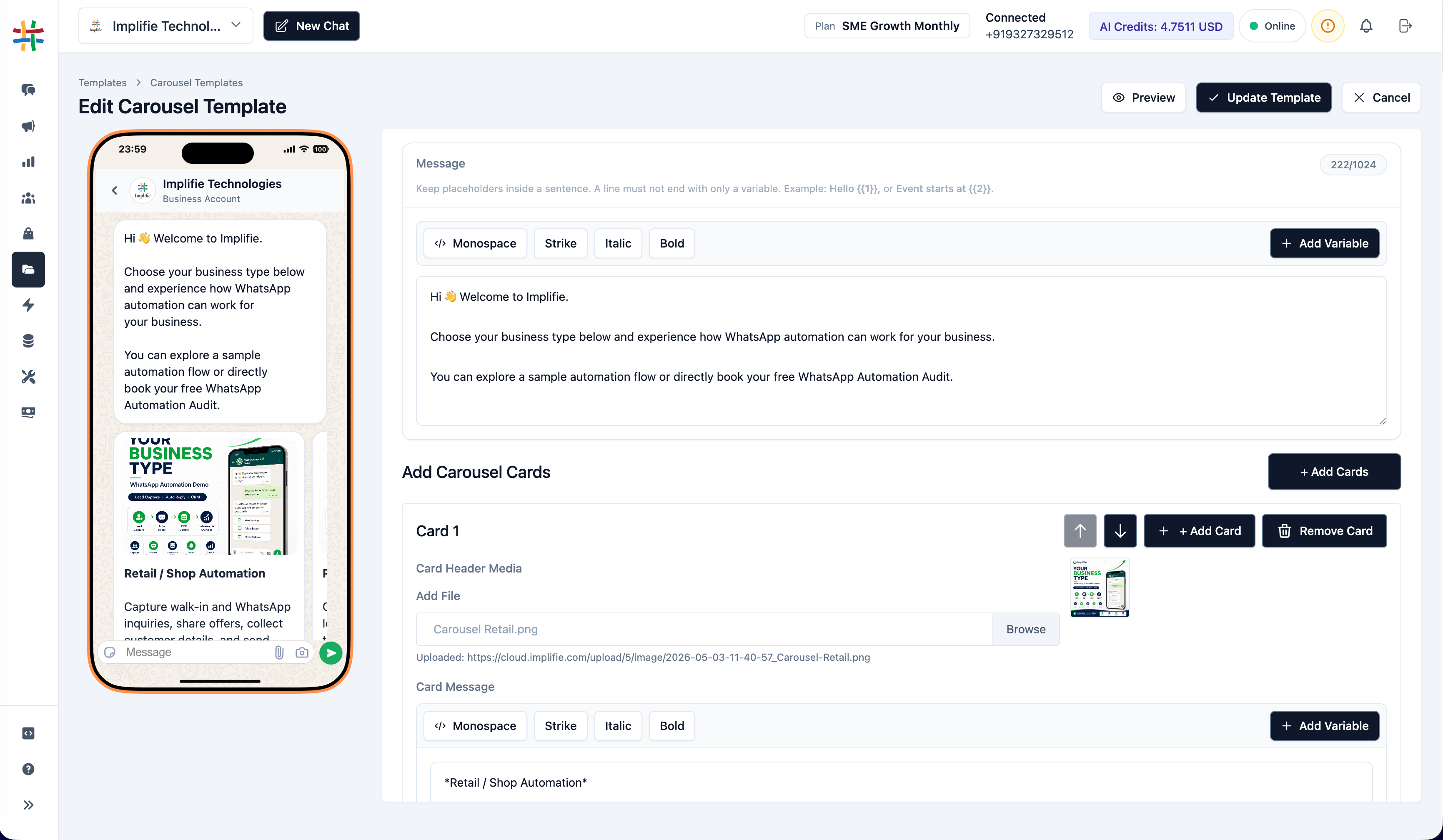Click 'Retail / Shop Automation' title in phone preview

(195, 573)
